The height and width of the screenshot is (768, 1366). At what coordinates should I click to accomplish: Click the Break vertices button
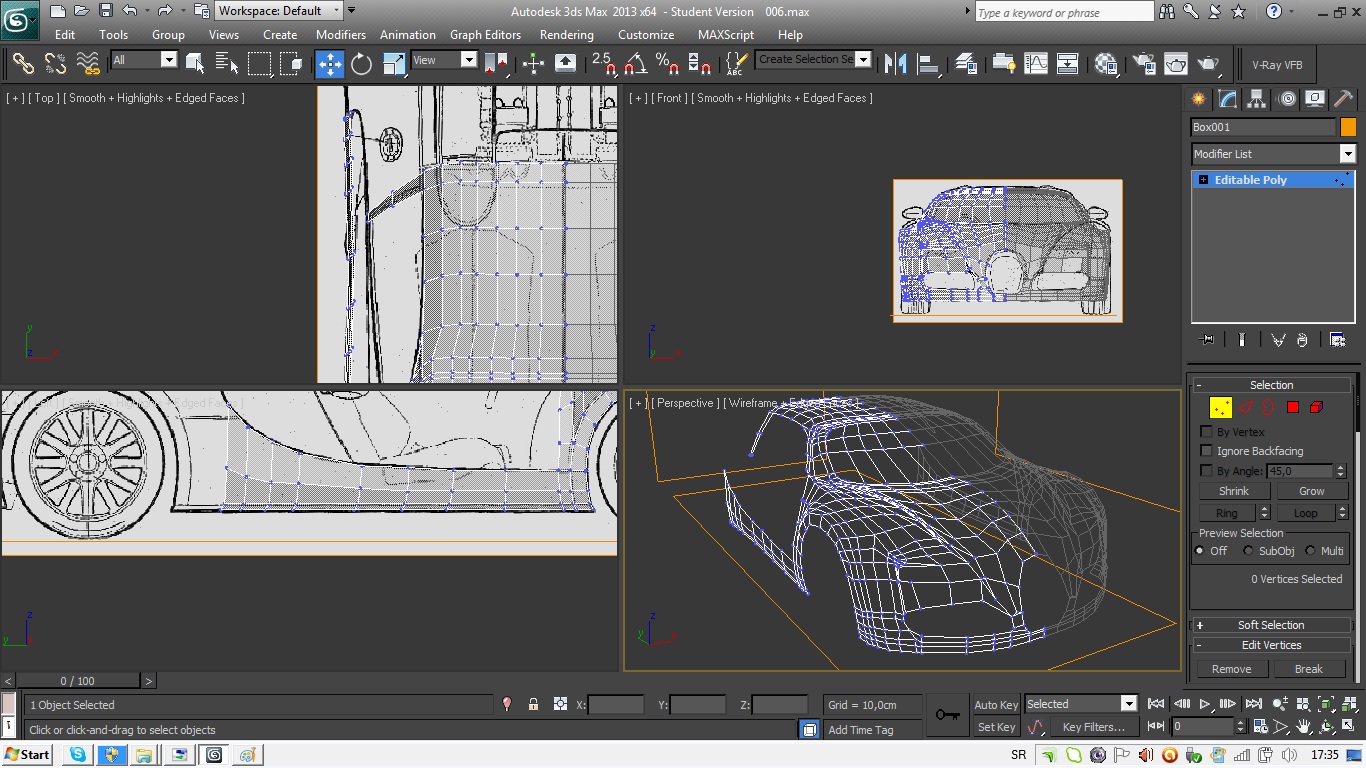1309,669
